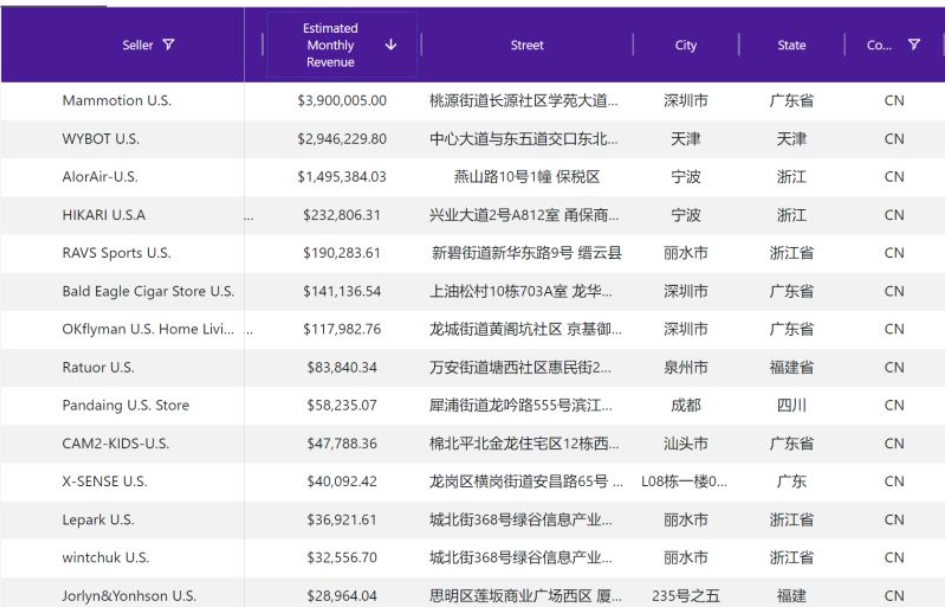Click state cell 福建省 in Ratuor row
The height and width of the screenshot is (614, 950).
[791, 367]
